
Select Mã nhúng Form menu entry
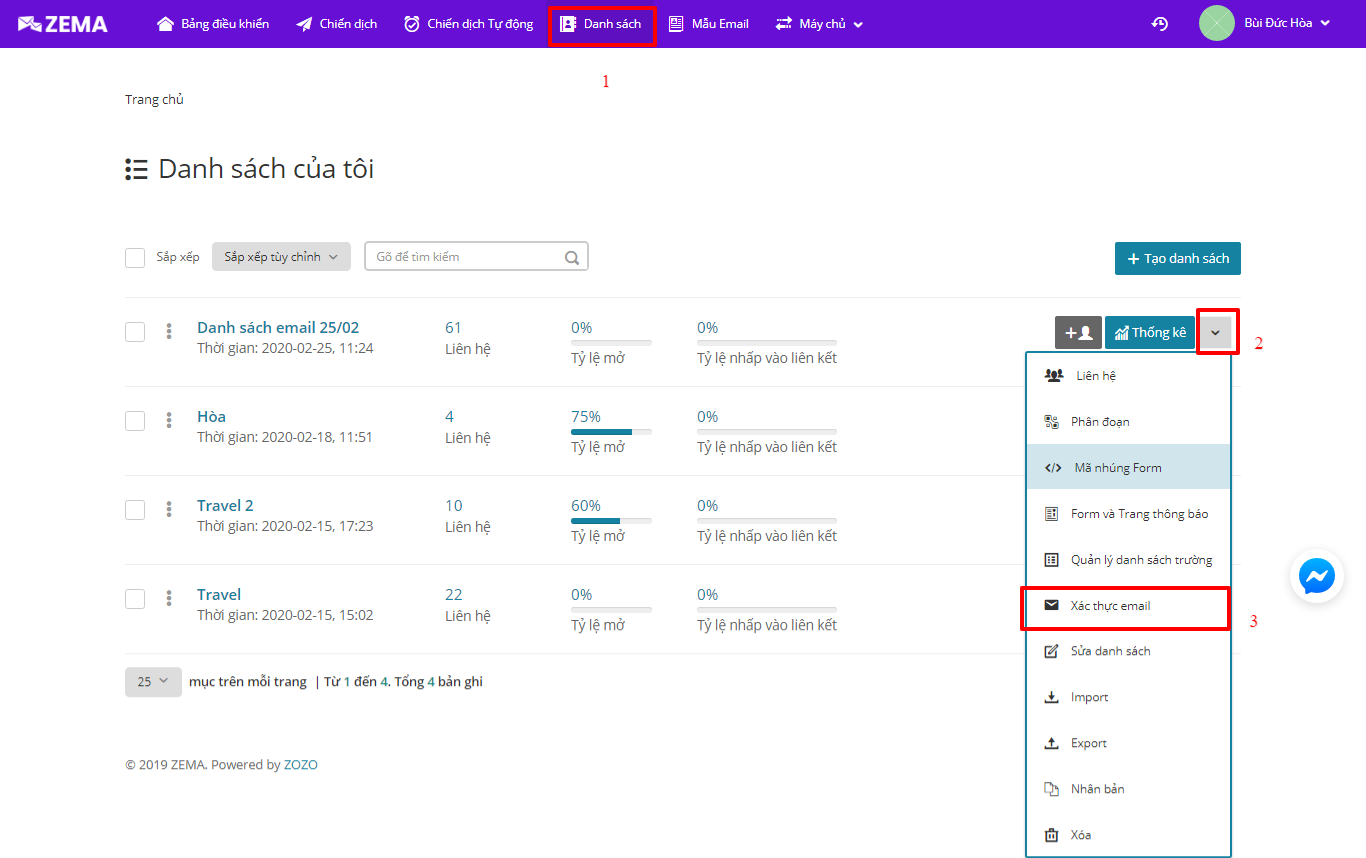[1129, 467]
